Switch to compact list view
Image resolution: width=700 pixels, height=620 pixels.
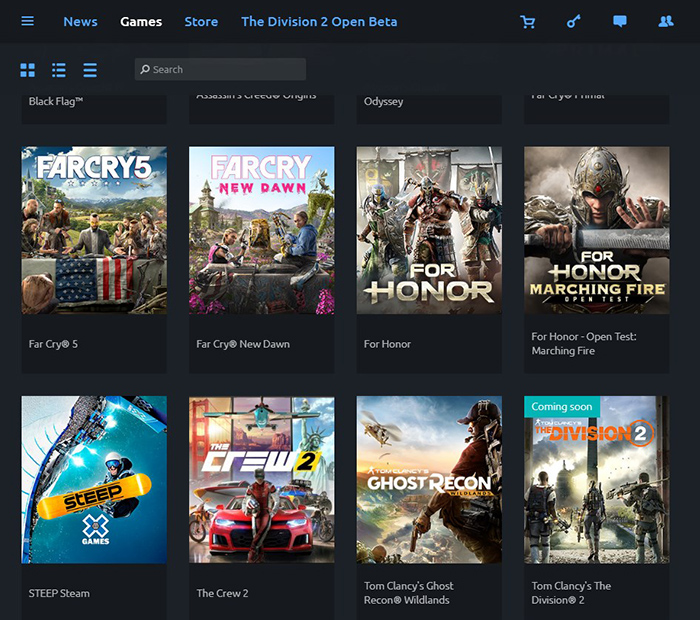pyautogui.click(x=90, y=70)
